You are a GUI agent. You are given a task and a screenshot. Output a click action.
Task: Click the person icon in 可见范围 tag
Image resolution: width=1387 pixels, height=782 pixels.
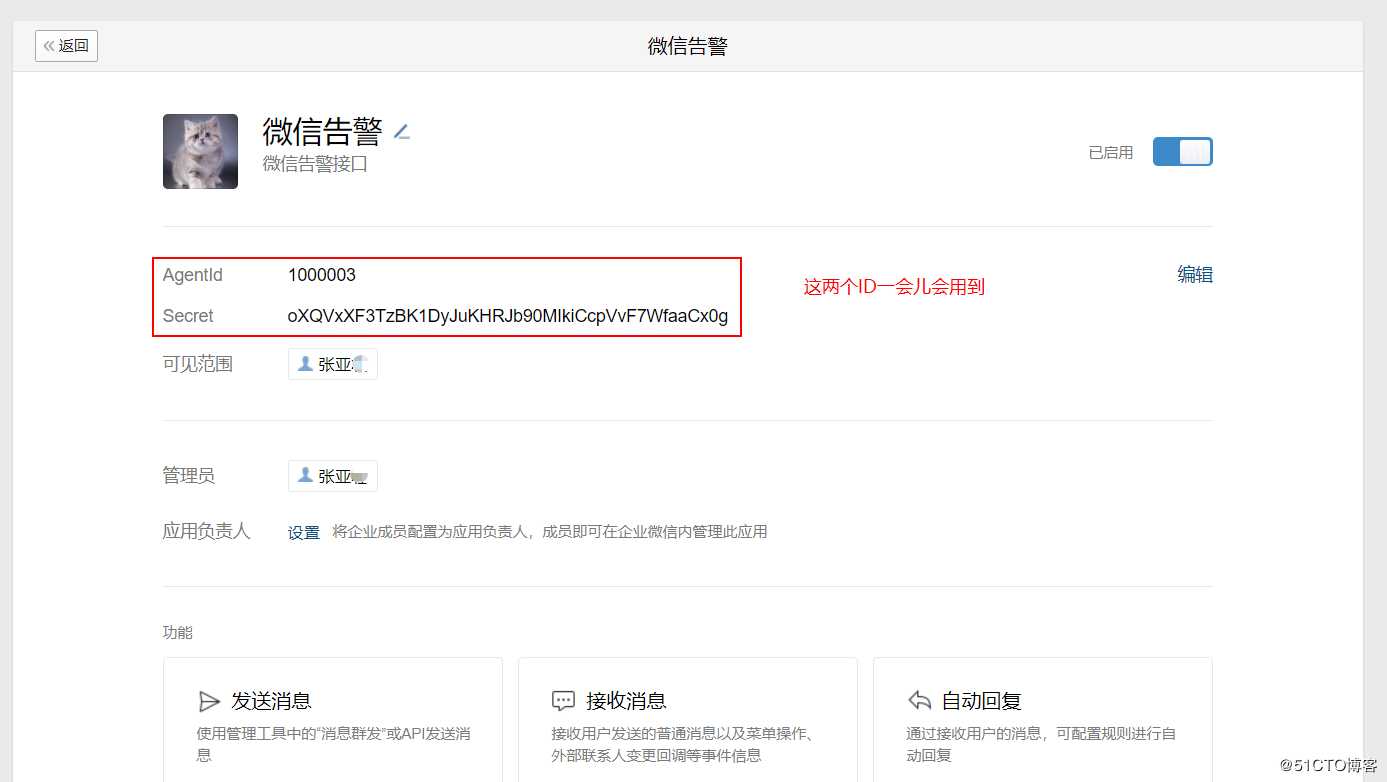tap(306, 363)
